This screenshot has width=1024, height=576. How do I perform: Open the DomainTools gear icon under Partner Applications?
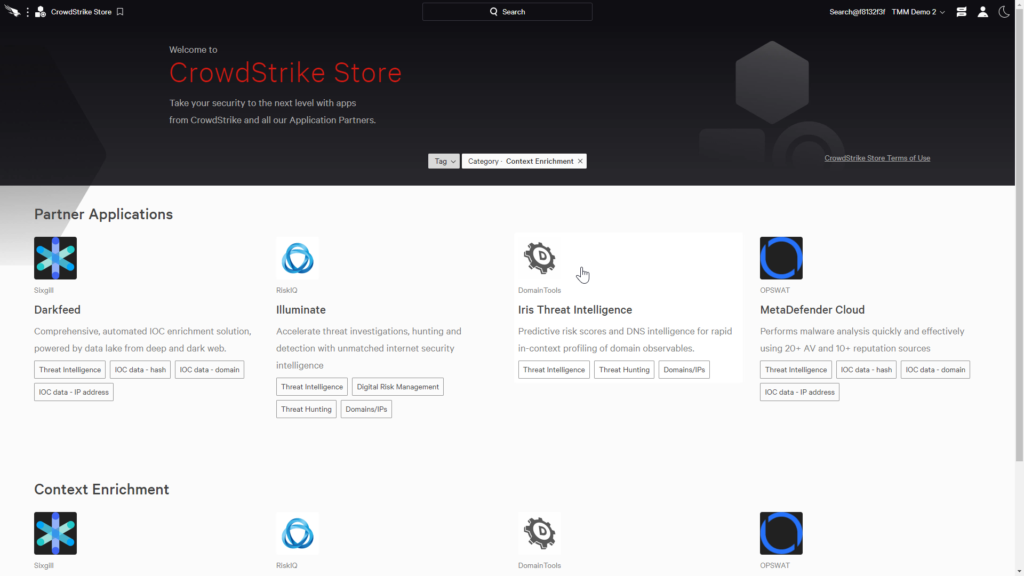tap(539, 258)
